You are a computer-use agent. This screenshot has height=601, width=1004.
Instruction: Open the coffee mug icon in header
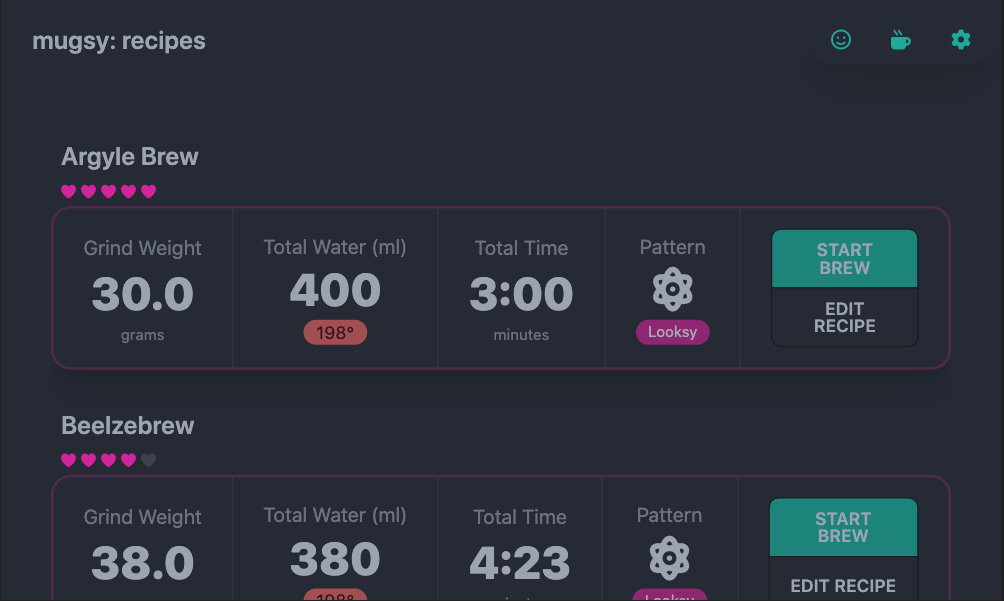[900, 40]
